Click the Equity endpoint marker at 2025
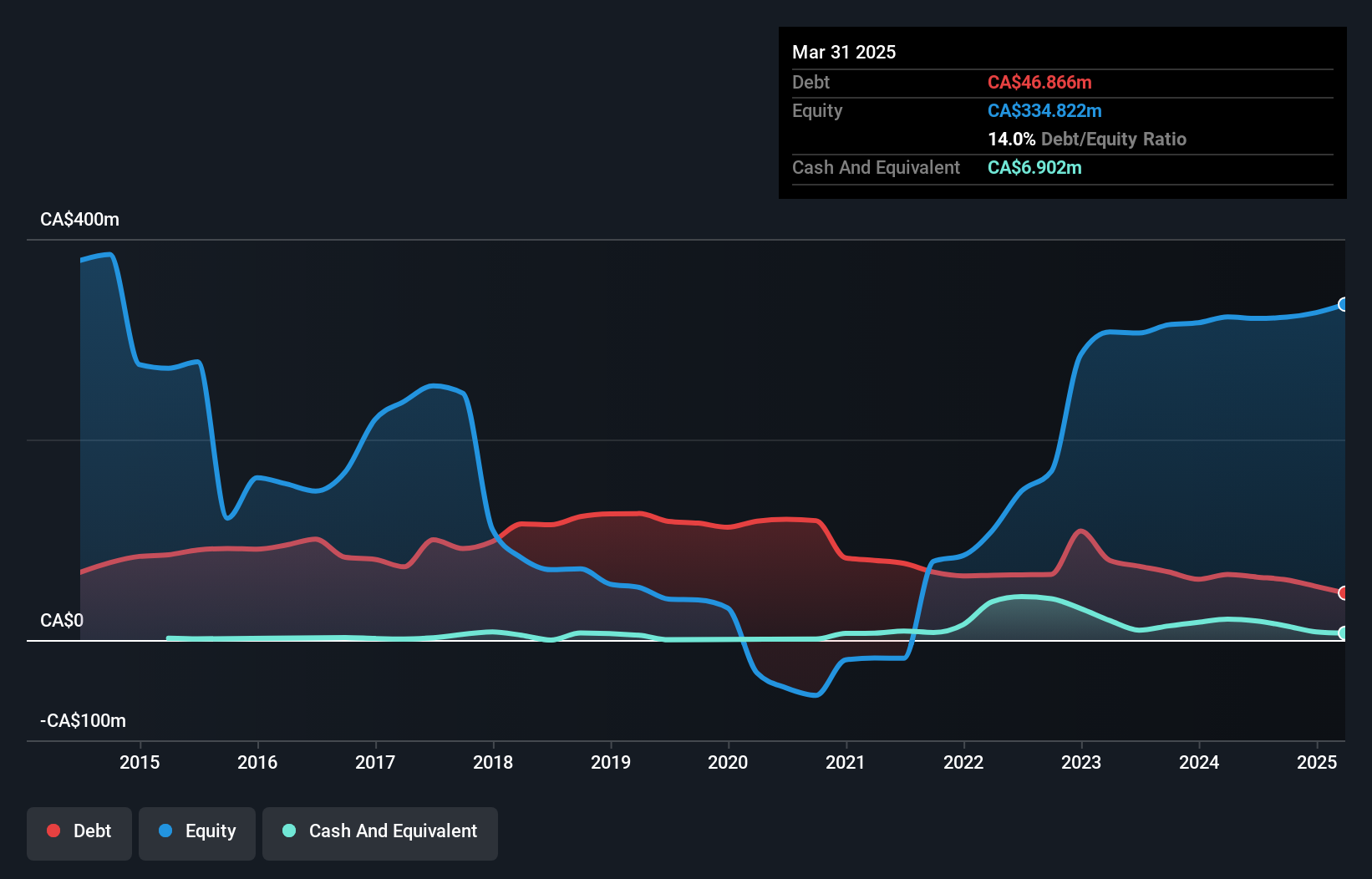 (1343, 304)
